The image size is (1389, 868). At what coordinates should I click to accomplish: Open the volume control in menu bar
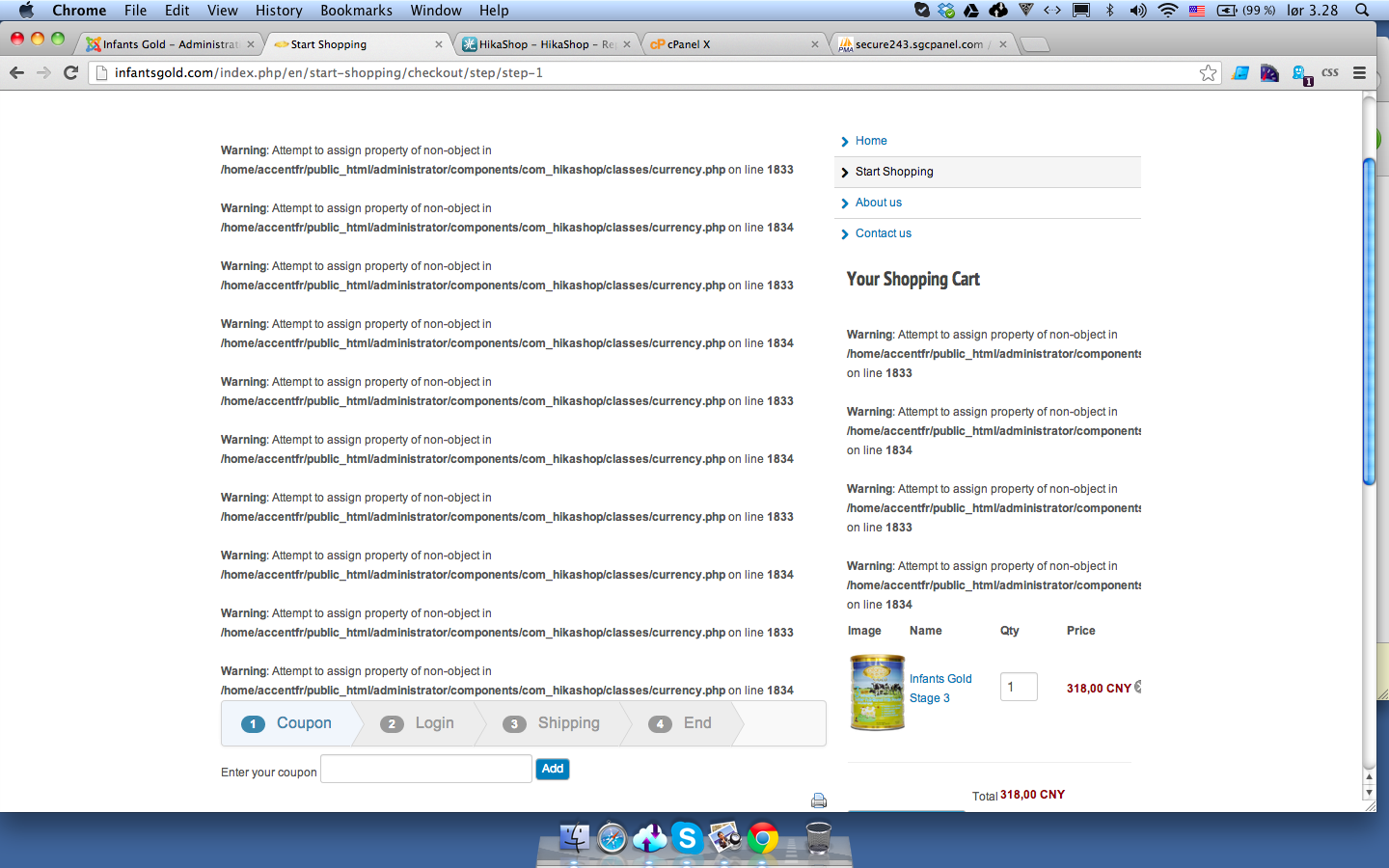click(1138, 11)
